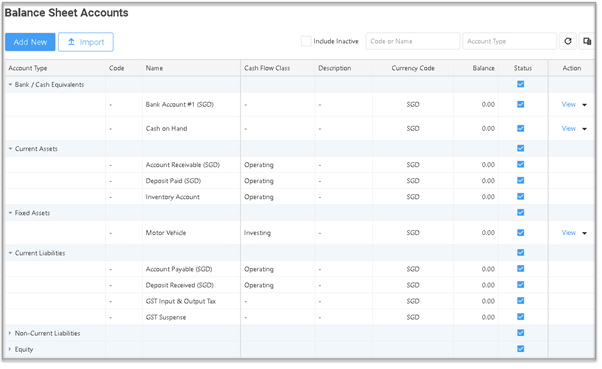This screenshot has width=602, height=369.
Task: Open the Account Type filter field
Action: 509,41
